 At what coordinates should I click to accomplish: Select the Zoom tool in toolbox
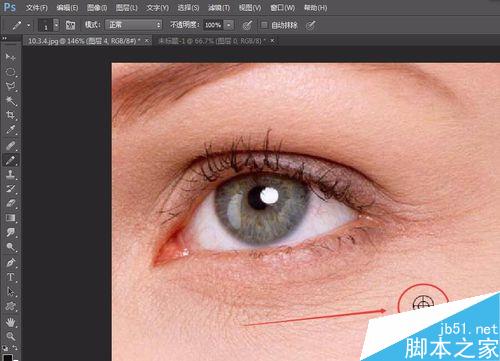[10, 336]
